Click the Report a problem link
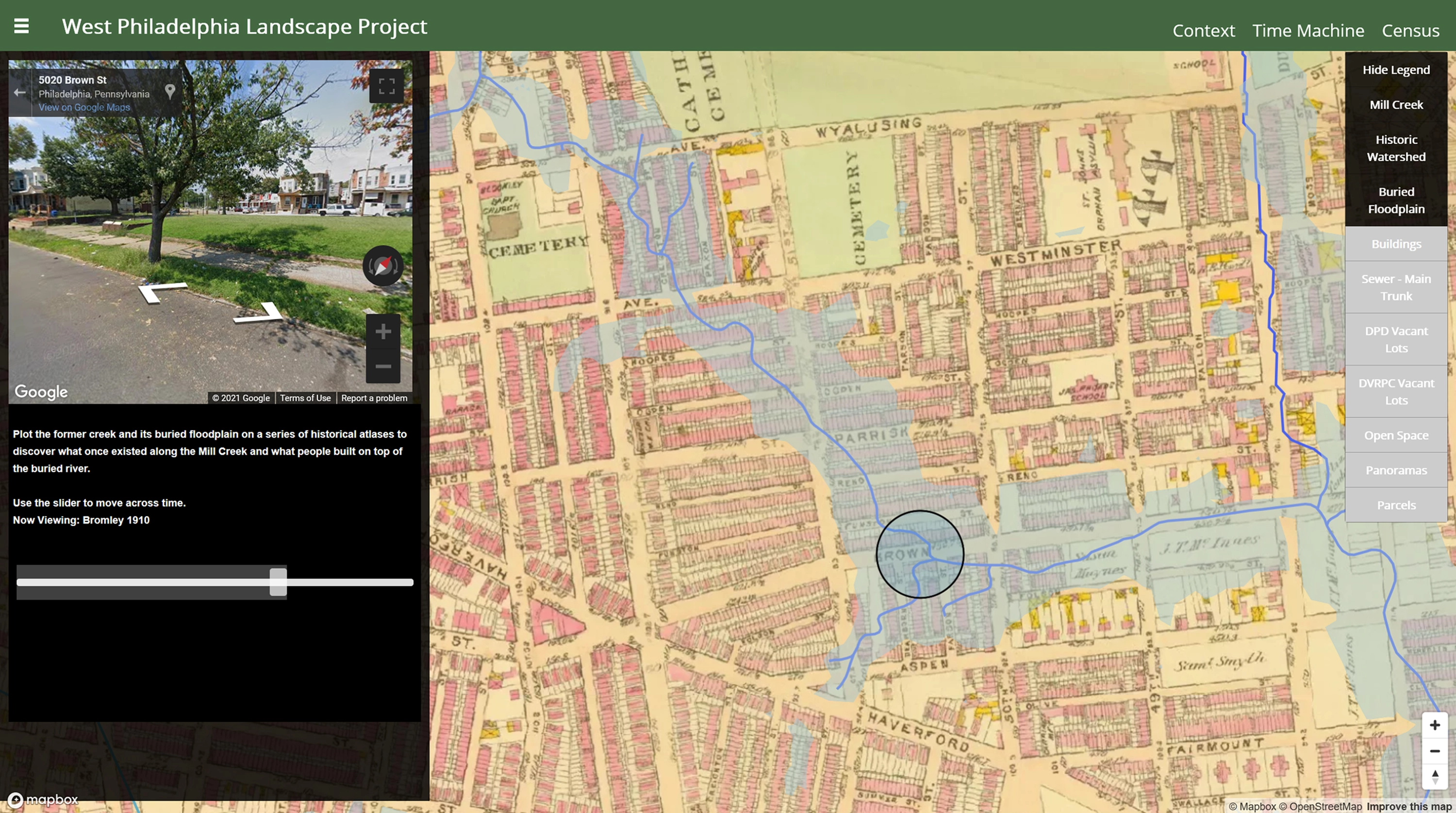 tap(374, 398)
